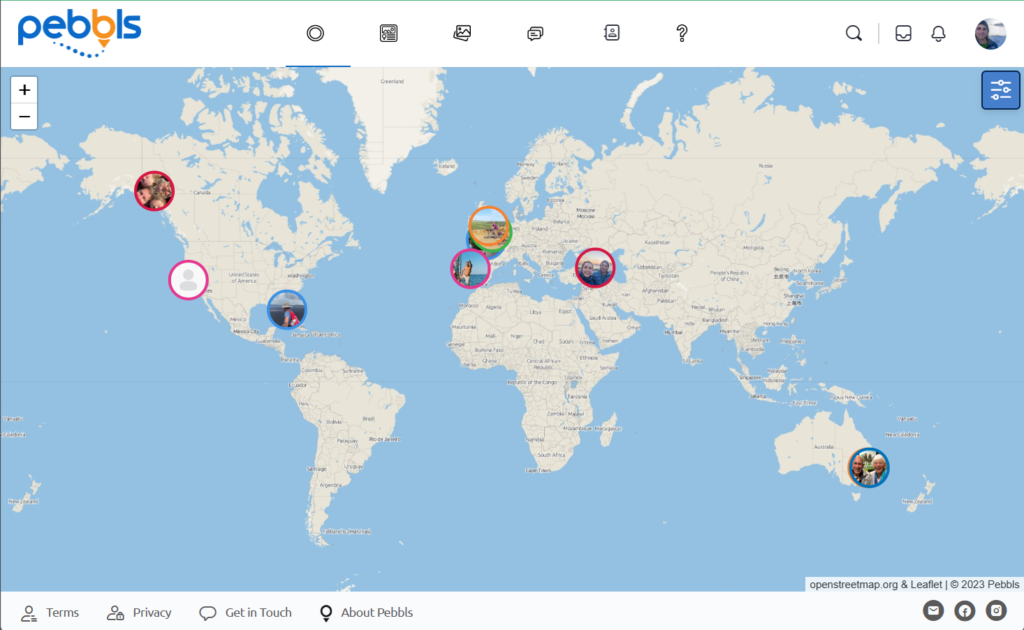Open the inbox tray icon
The image size is (1024, 630).
(903, 33)
